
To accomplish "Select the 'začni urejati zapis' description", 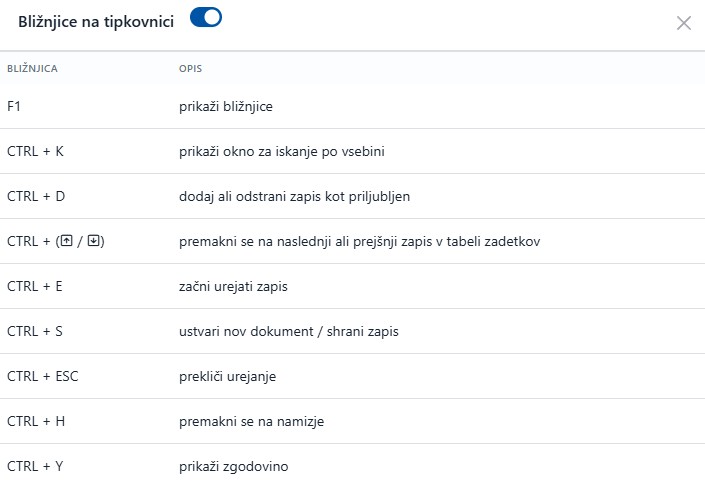I will [x=233, y=286].
